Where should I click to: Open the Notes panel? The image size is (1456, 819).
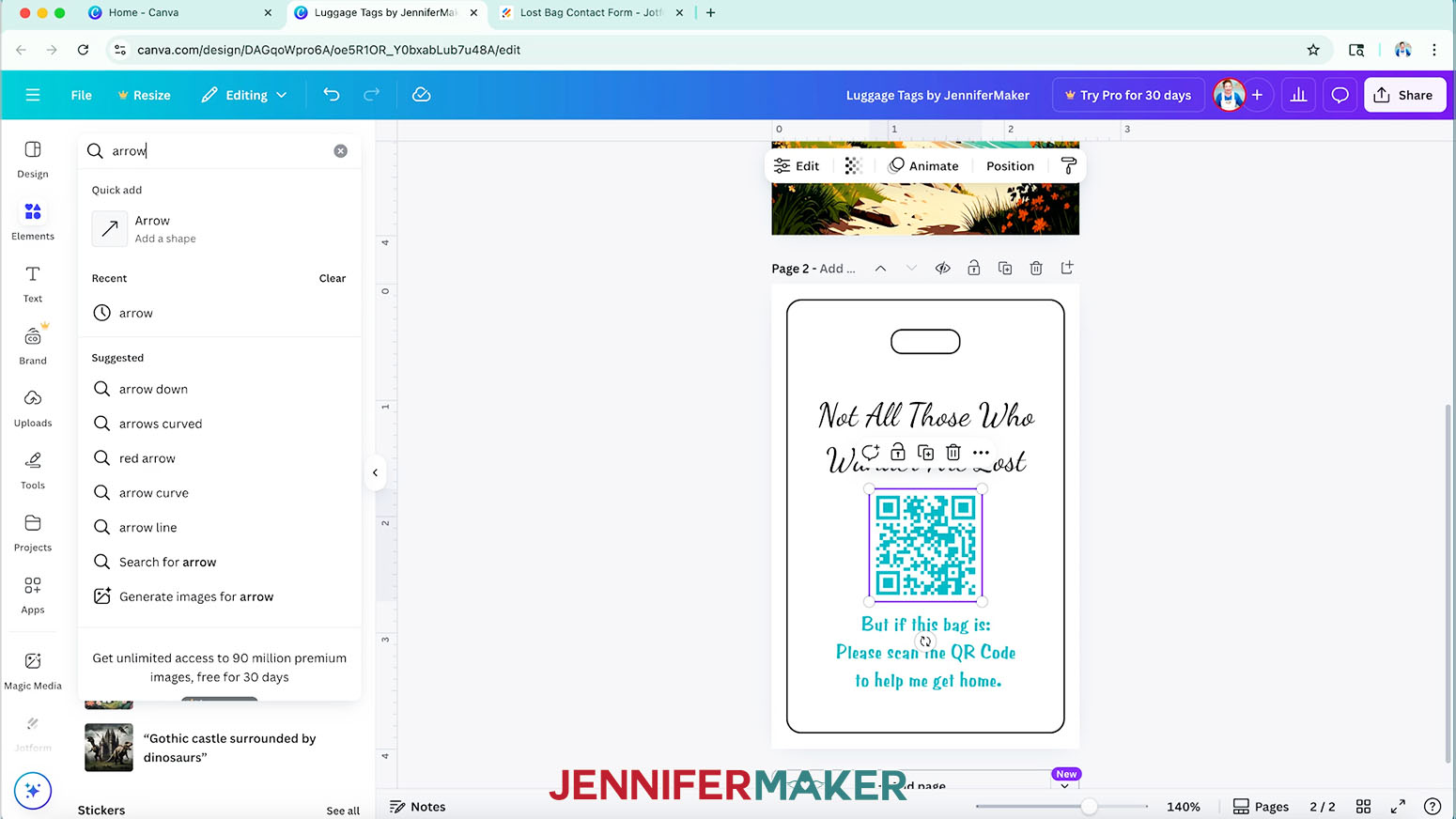click(418, 807)
